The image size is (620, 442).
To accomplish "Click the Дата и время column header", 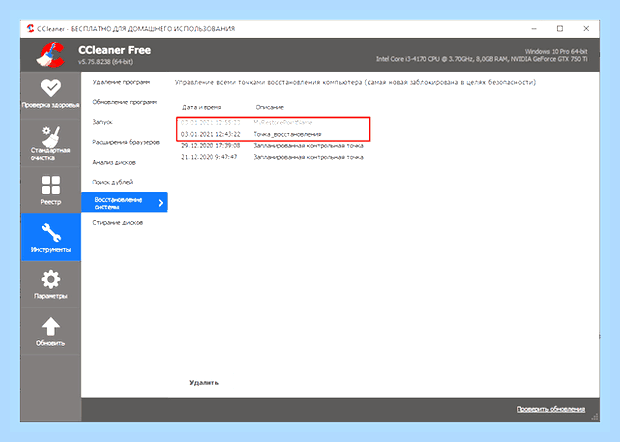I will point(201,107).
